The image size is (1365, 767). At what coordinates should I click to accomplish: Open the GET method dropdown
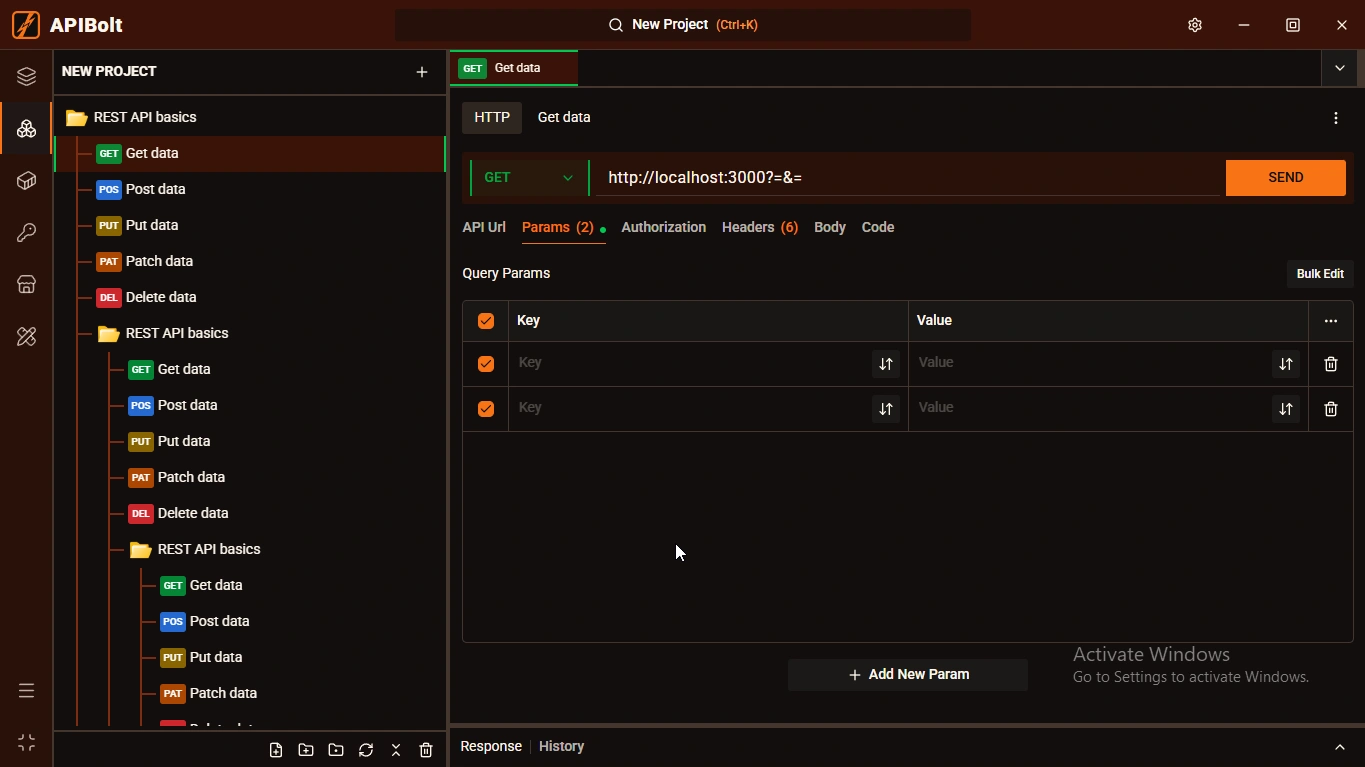(528, 178)
